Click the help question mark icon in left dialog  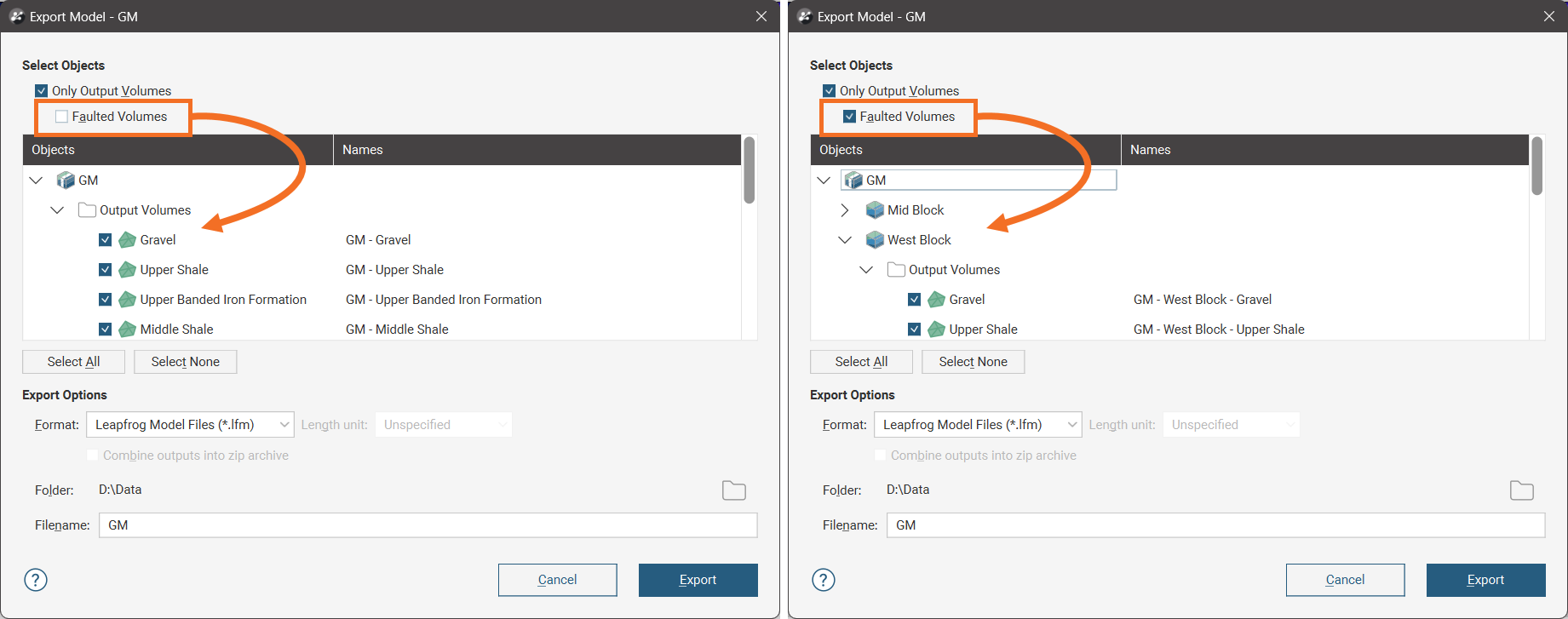(x=36, y=580)
